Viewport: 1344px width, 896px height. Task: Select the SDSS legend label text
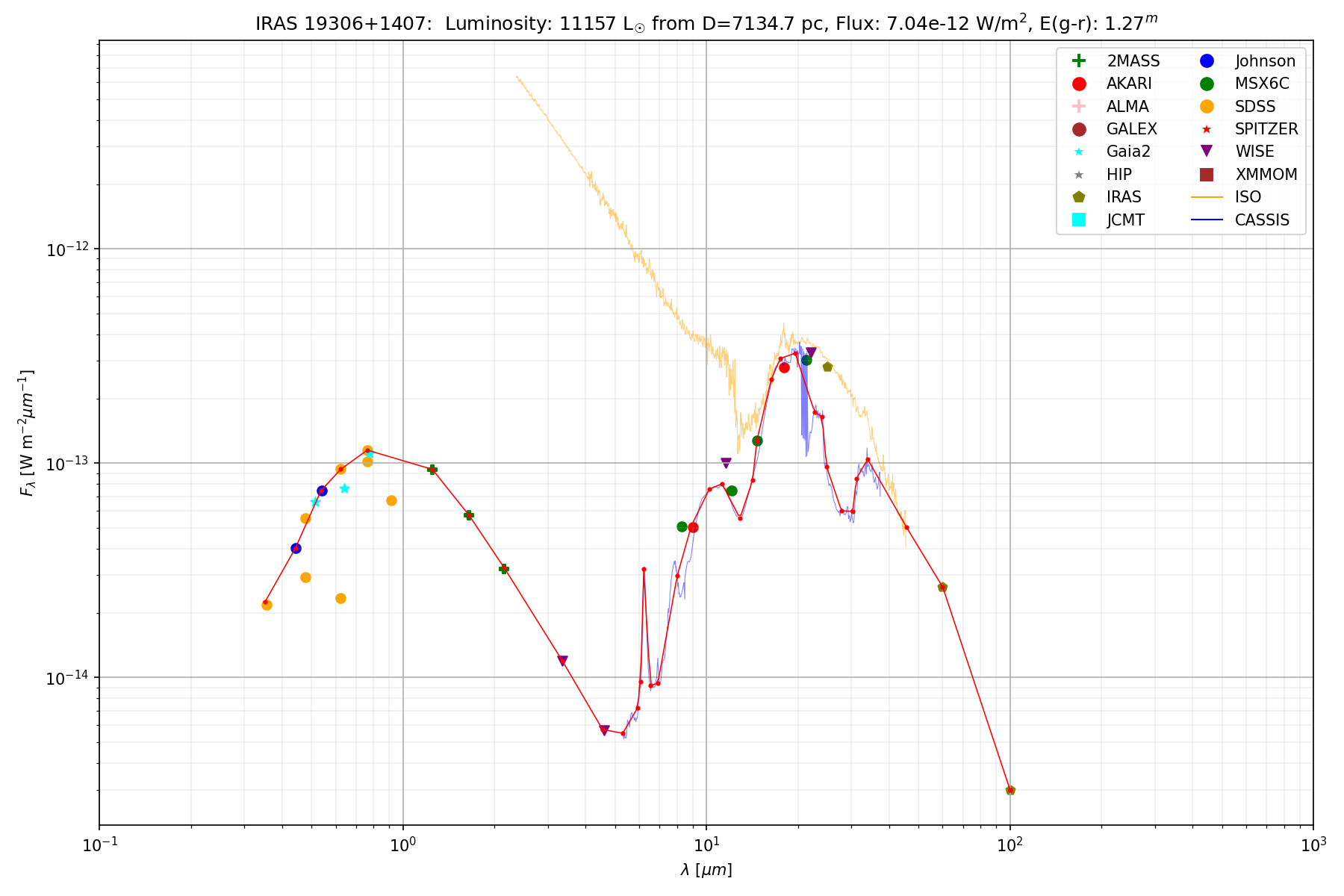coord(1255,107)
